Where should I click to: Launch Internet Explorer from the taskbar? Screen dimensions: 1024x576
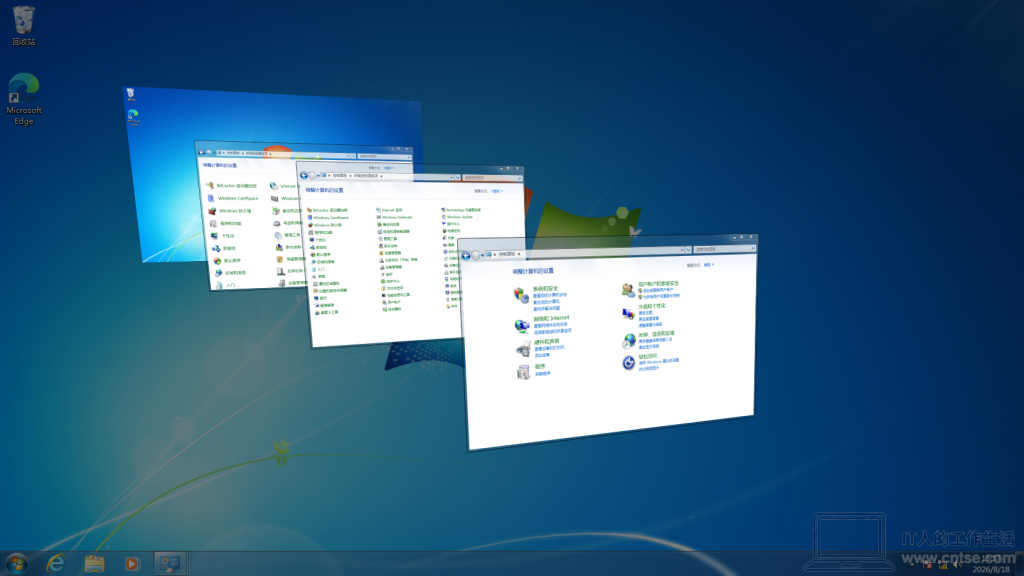[x=56, y=564]
